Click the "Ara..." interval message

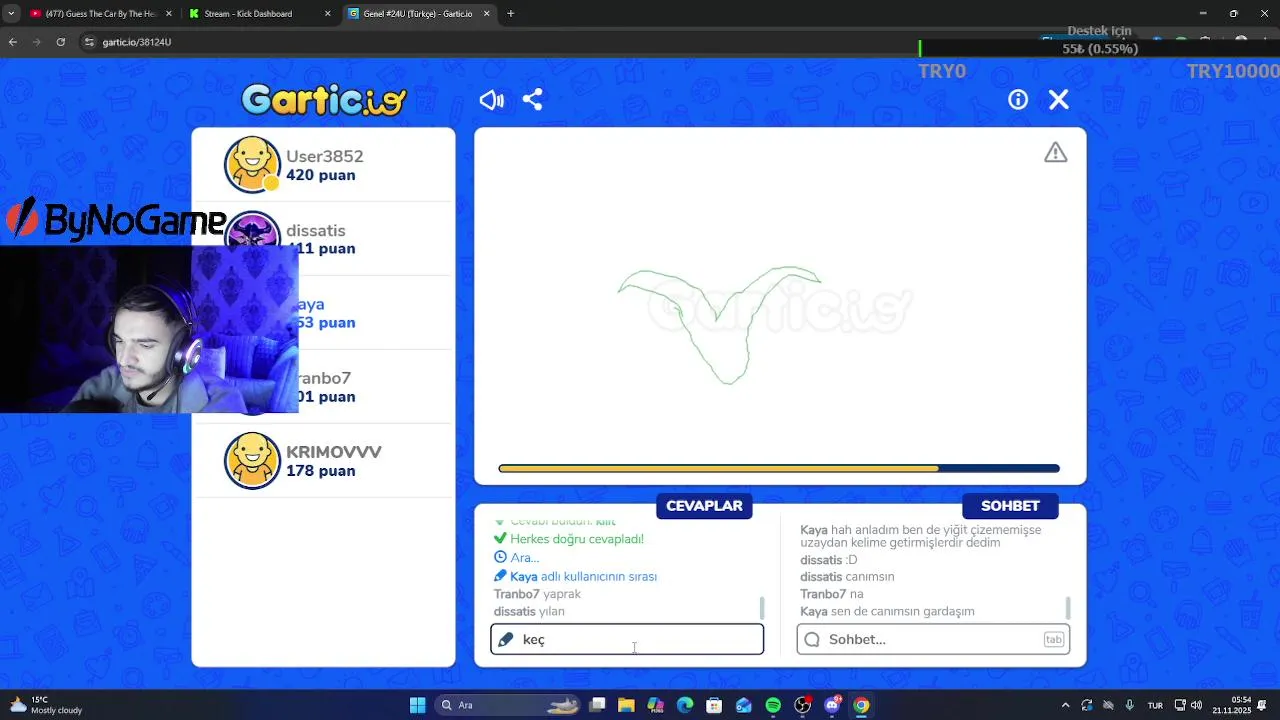click(x=517, y=557)
